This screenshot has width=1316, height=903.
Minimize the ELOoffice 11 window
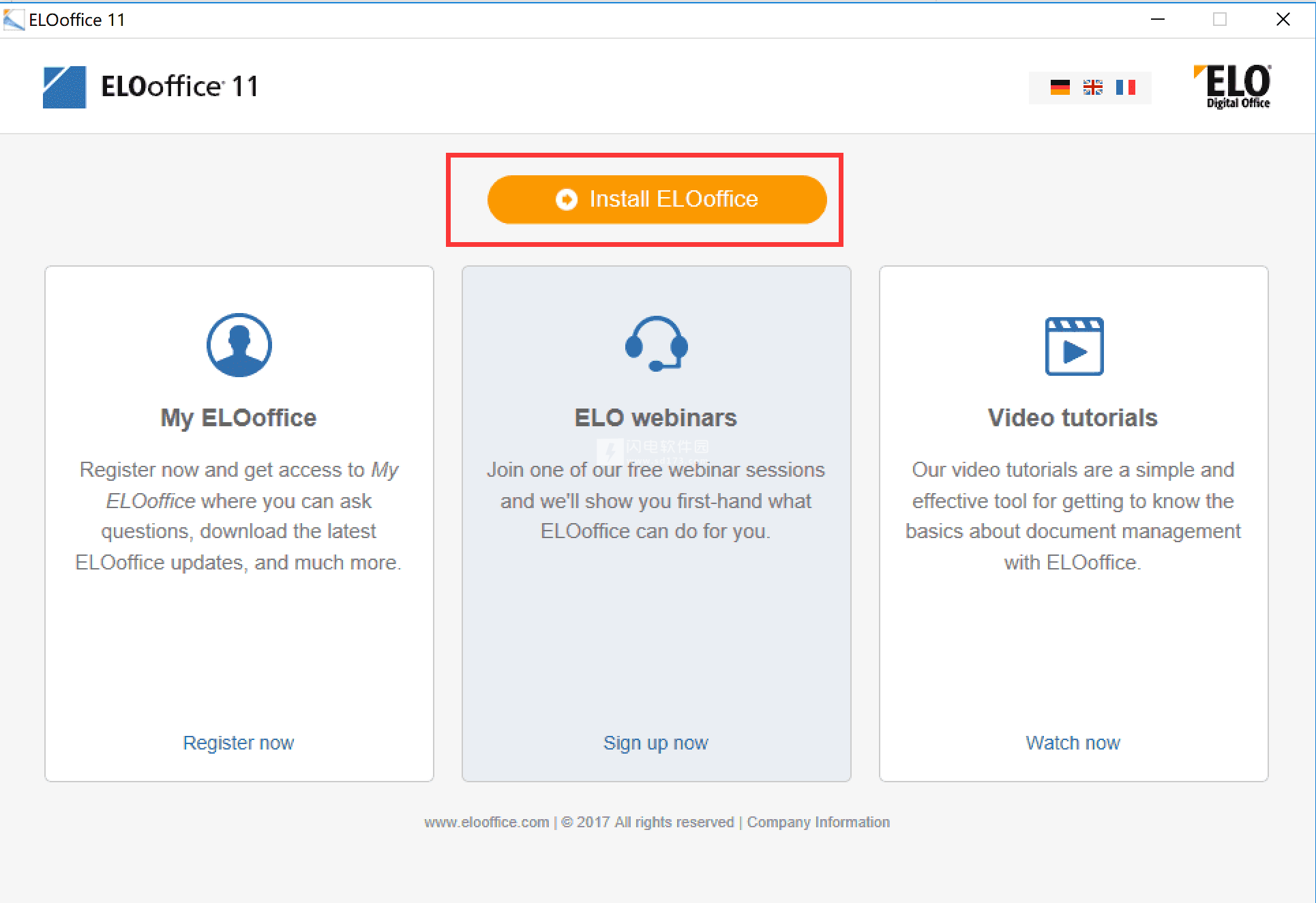[1158, 19]
